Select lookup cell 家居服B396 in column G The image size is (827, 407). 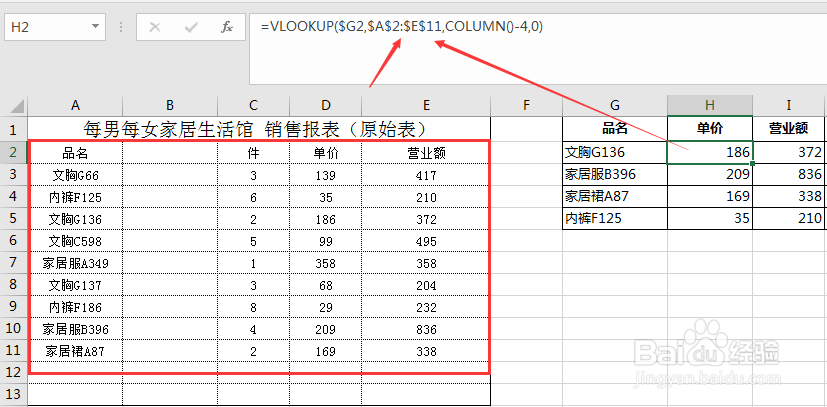pos(615,175)
